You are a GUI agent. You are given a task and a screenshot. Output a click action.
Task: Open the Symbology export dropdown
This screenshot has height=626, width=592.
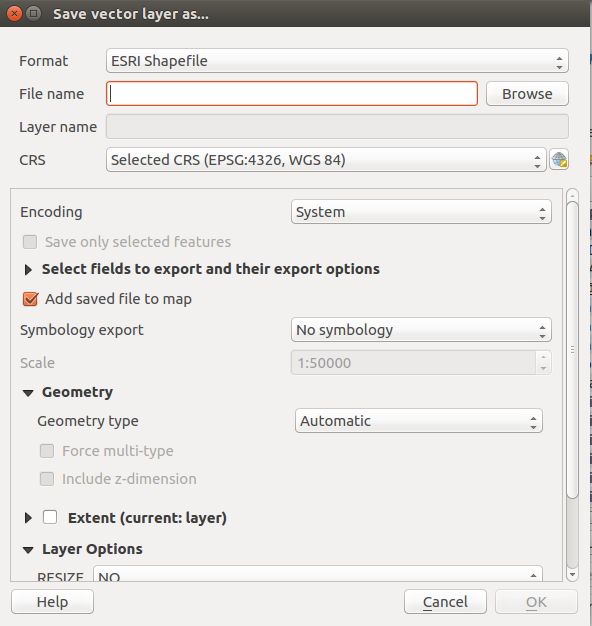(421, 330)
